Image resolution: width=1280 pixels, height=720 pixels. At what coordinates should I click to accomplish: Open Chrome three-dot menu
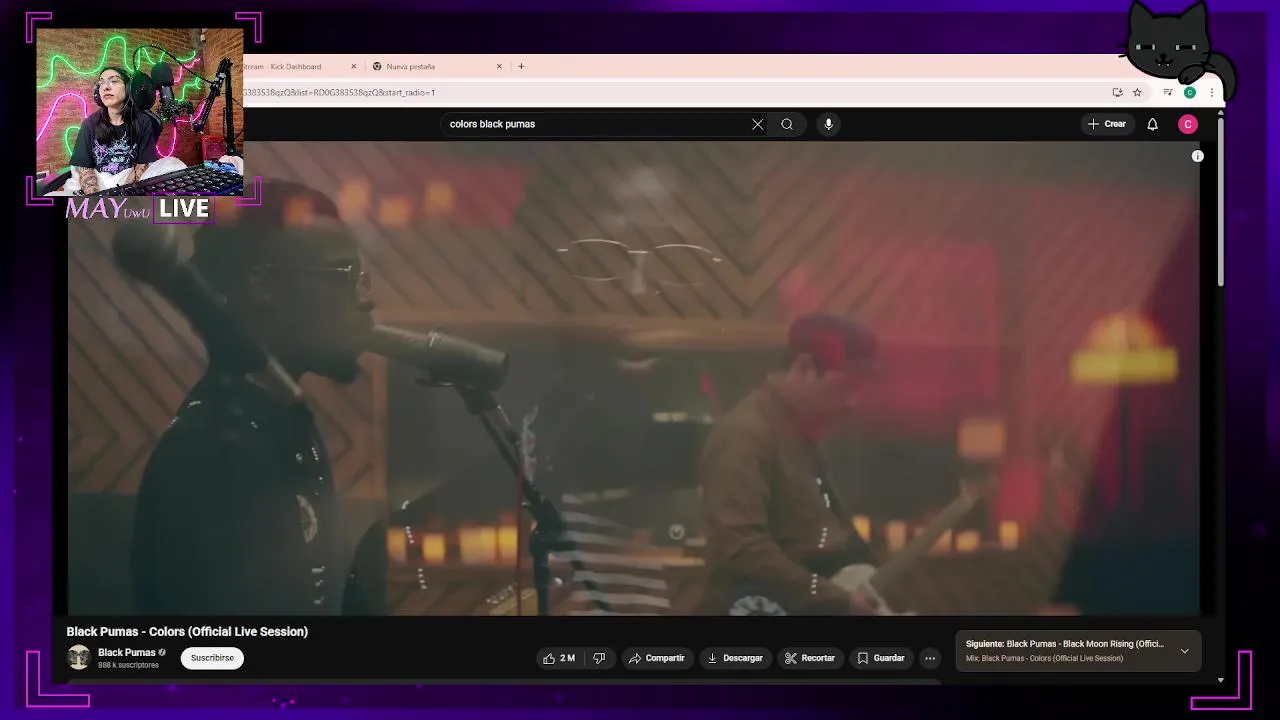(x=1211, y=92)
